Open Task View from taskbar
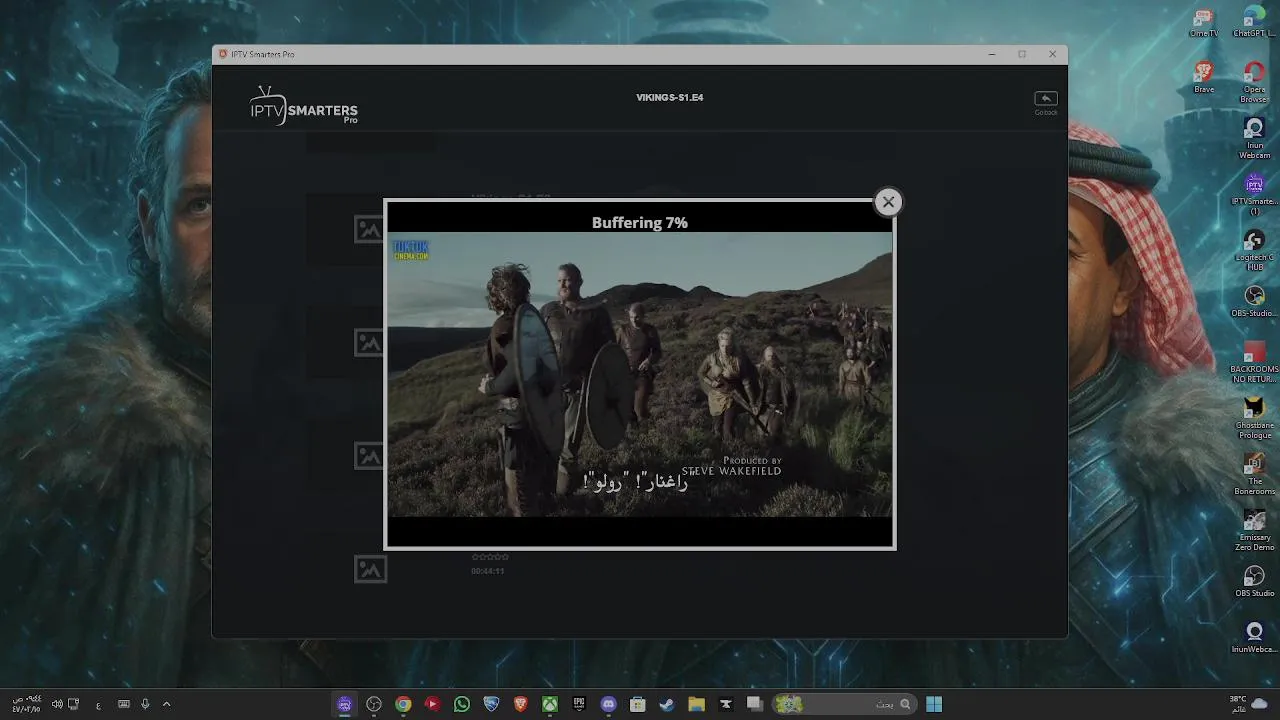 (755, 704)
